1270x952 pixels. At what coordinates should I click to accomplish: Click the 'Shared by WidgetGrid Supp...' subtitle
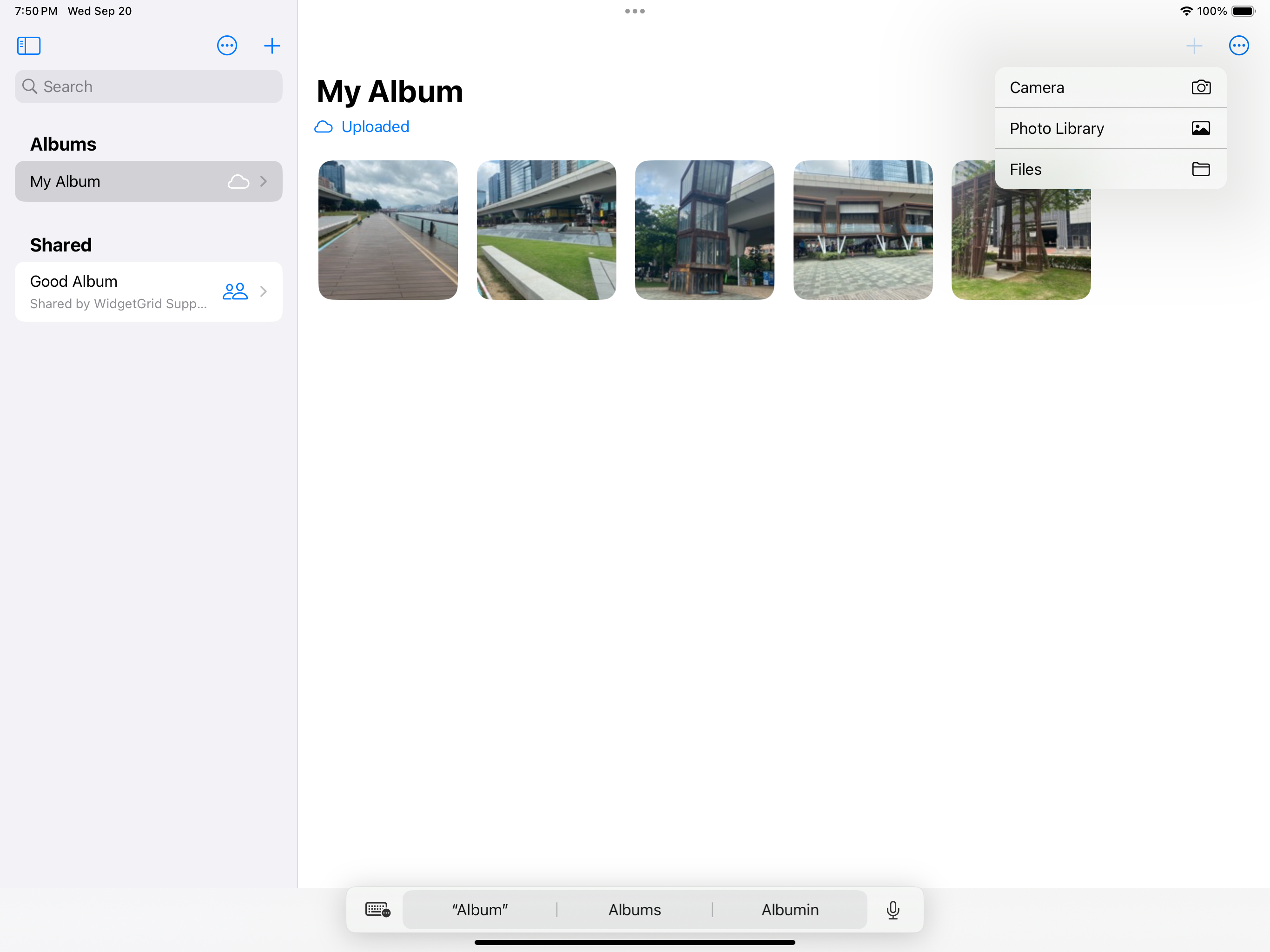click(118, 304)
